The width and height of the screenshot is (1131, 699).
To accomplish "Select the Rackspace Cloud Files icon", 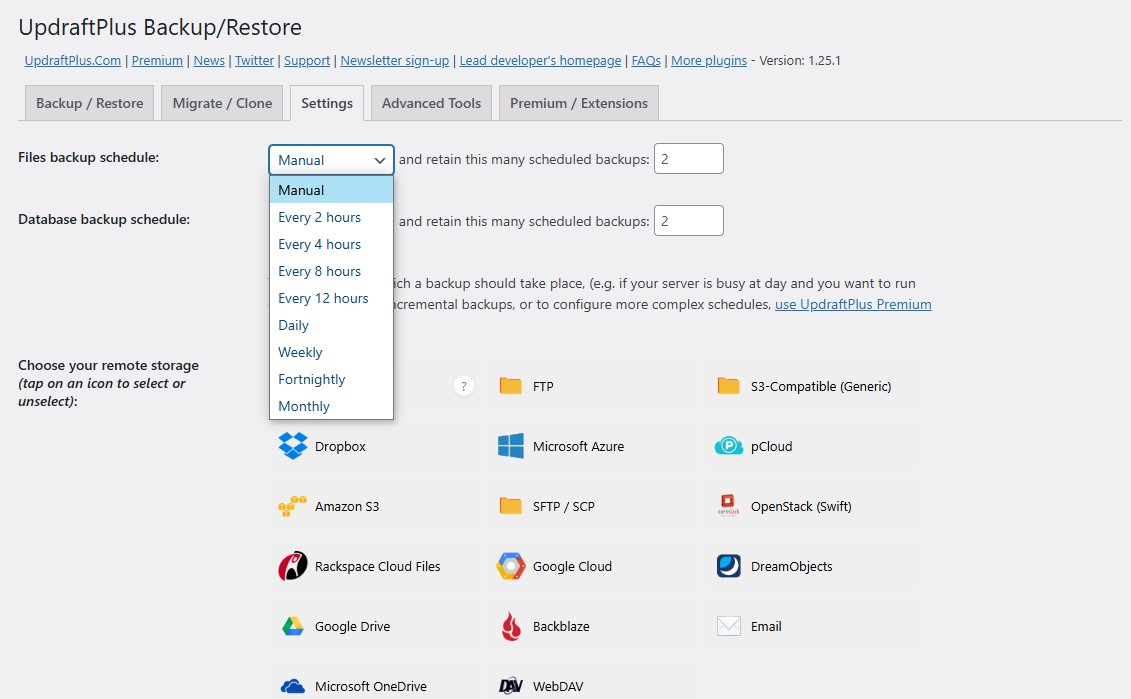I will click(293, 566).
